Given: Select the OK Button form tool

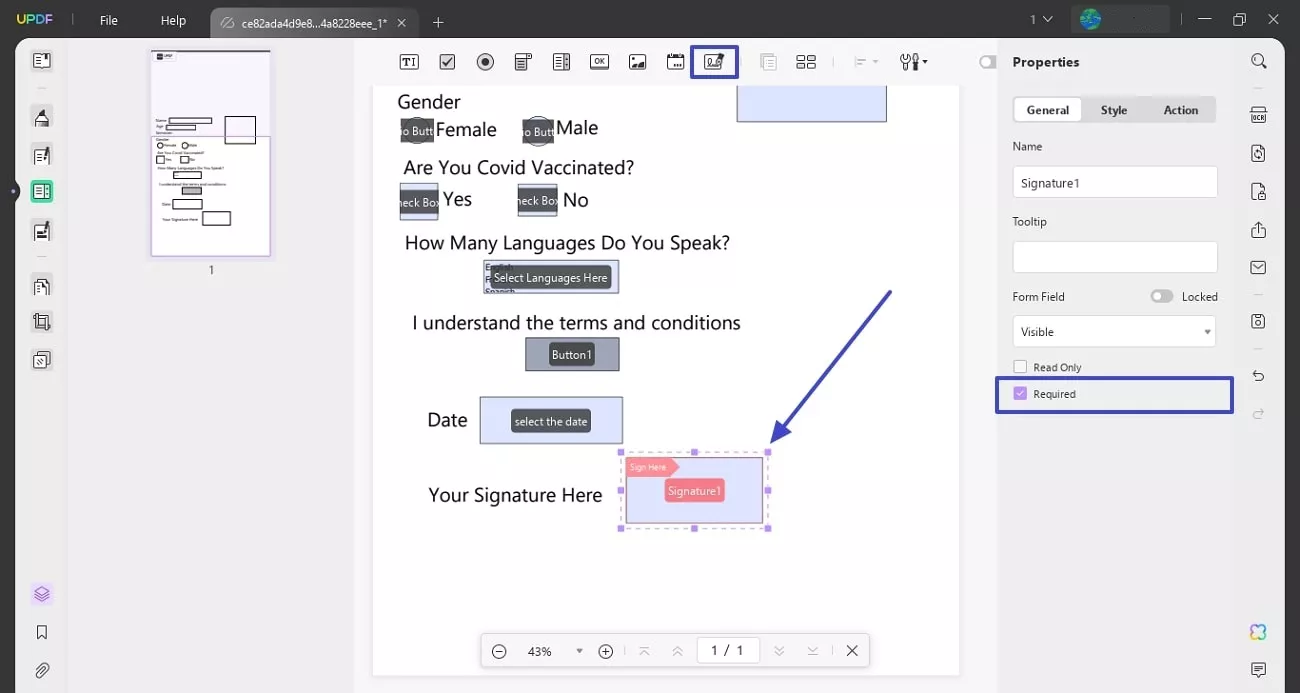Looking at the screenshot, I should [599, 62].
